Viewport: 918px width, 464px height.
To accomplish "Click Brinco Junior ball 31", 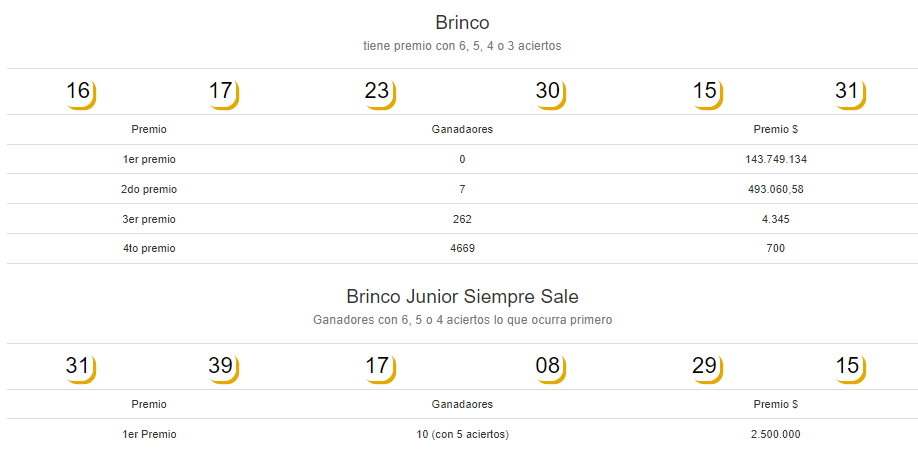I will tap(80, 368).
